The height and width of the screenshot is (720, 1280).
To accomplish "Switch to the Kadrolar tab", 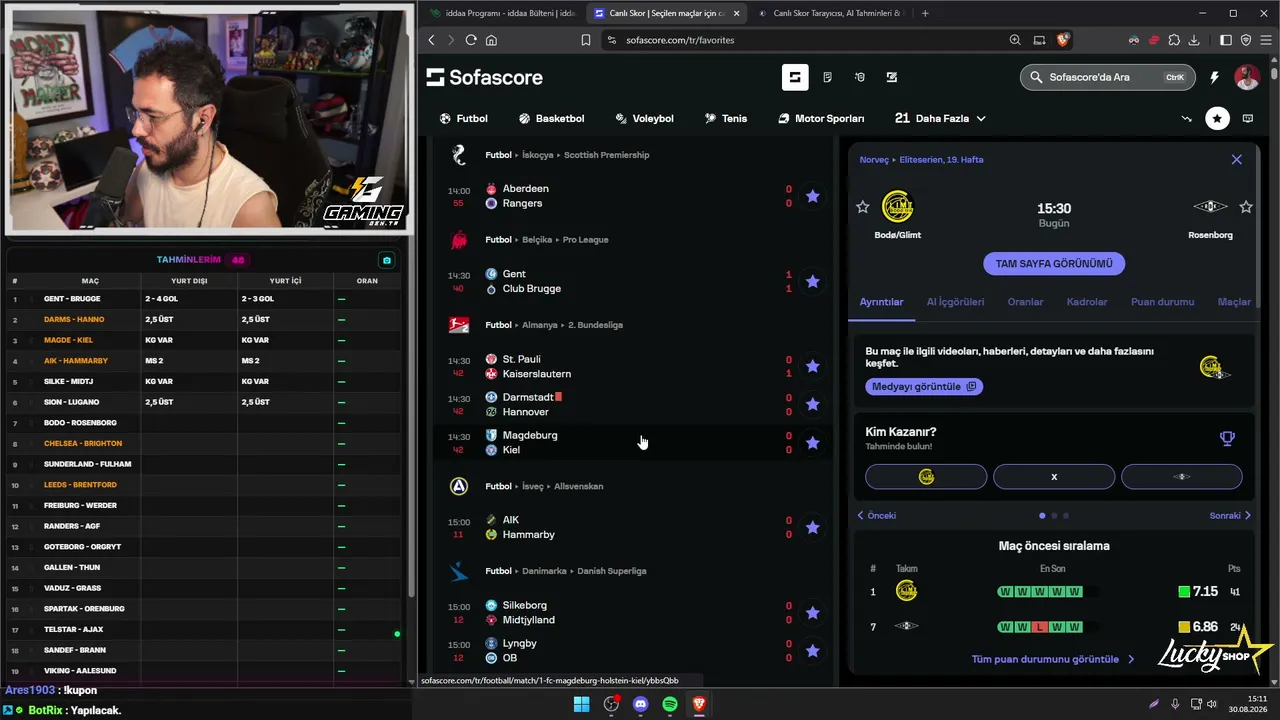I will point(1087,302).
